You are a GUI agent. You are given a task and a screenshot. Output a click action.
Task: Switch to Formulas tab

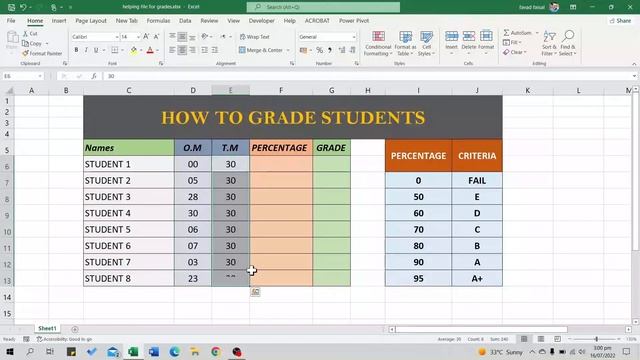pos(158,20)
